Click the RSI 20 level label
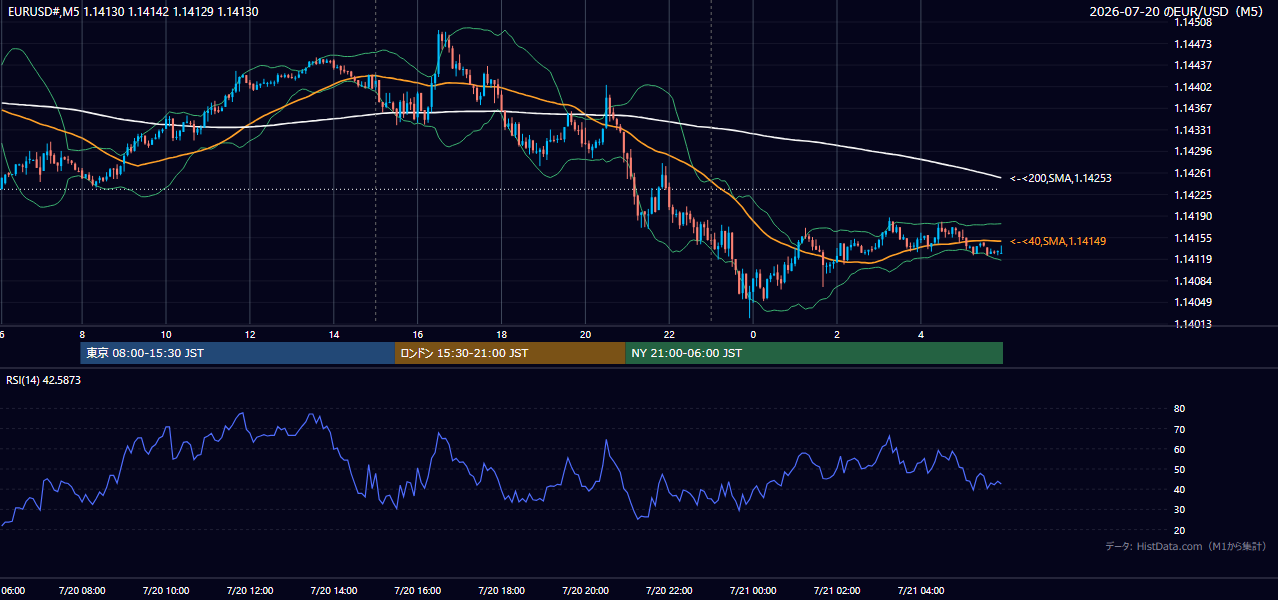Viewport: 1278px width, 600px height. (1179, 530)
